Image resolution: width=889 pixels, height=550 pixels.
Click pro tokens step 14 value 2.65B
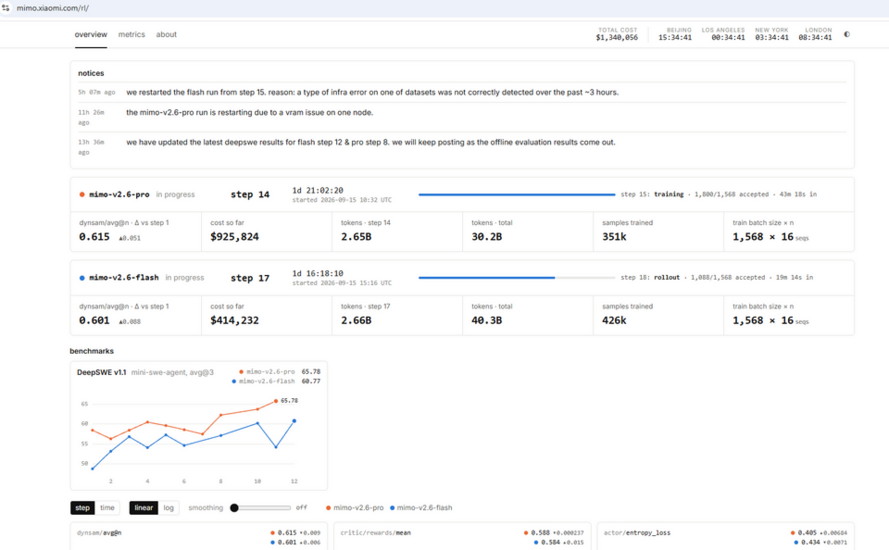tap(356, 237)
